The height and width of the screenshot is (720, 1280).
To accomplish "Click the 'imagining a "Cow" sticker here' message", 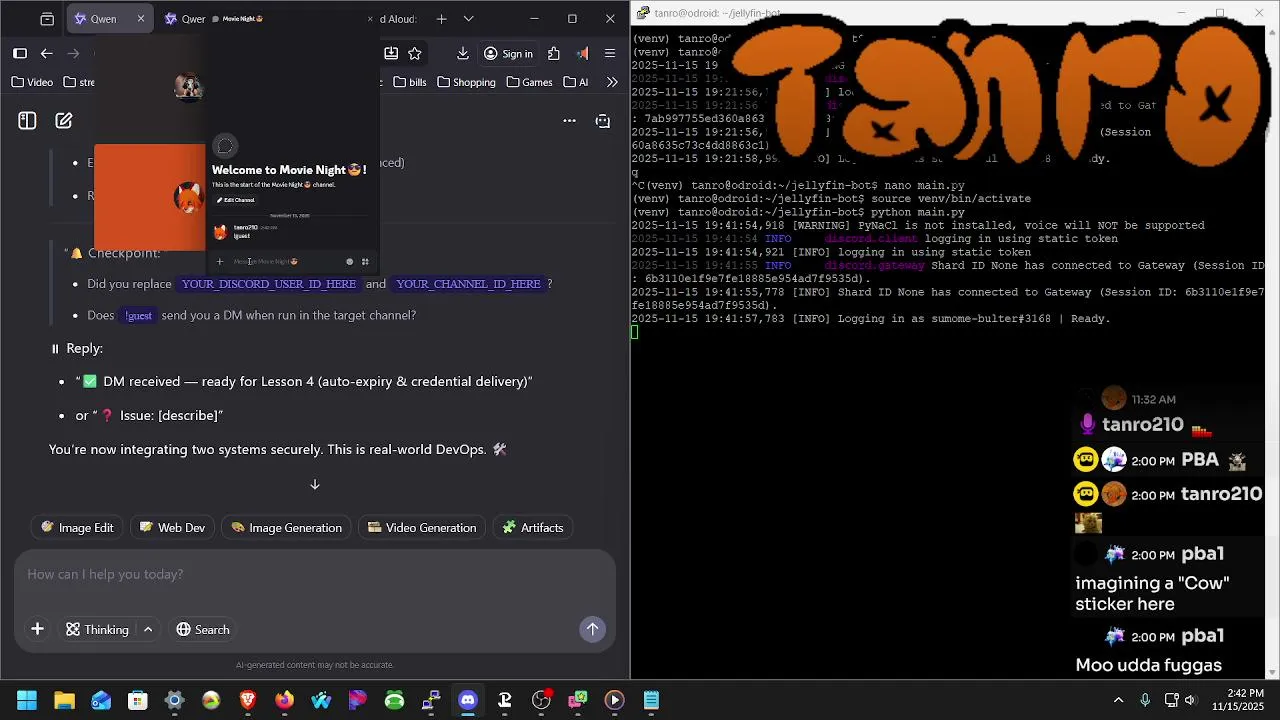I will (x=1152, y=593).
